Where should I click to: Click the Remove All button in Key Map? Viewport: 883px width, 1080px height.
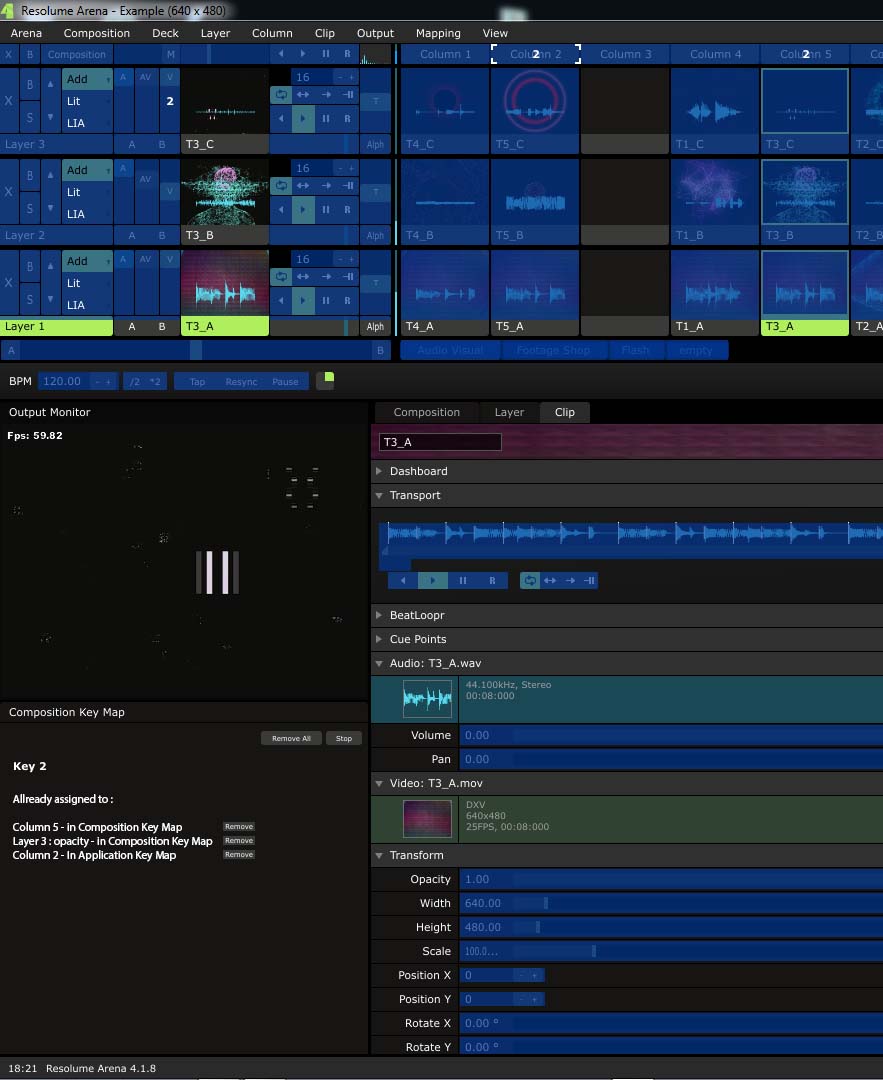click(291, 738)
